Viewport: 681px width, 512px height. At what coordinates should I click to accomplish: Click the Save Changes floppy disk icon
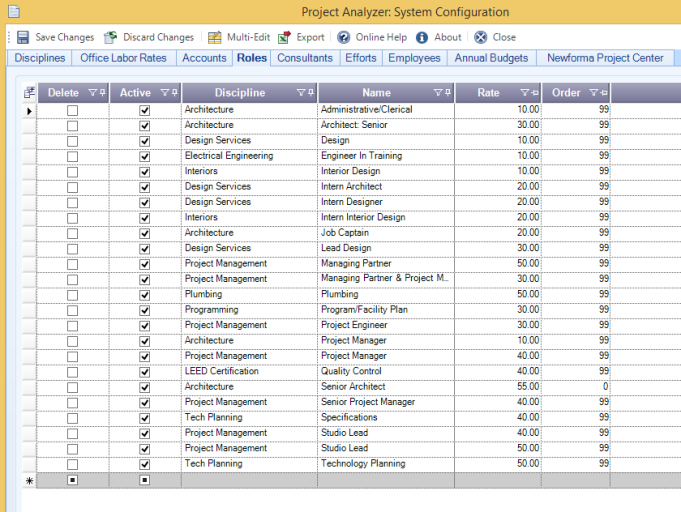[23, 37]
